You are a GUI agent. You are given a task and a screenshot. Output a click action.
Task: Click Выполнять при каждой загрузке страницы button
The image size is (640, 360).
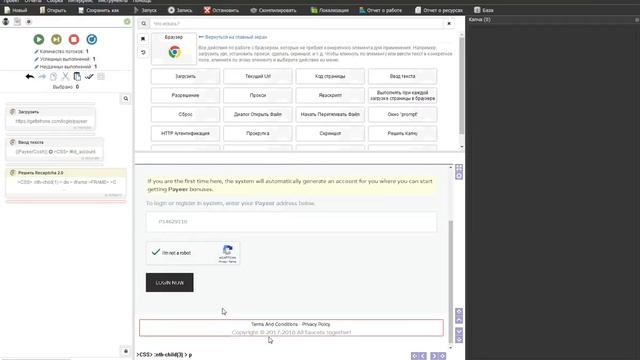click(402, 96)
